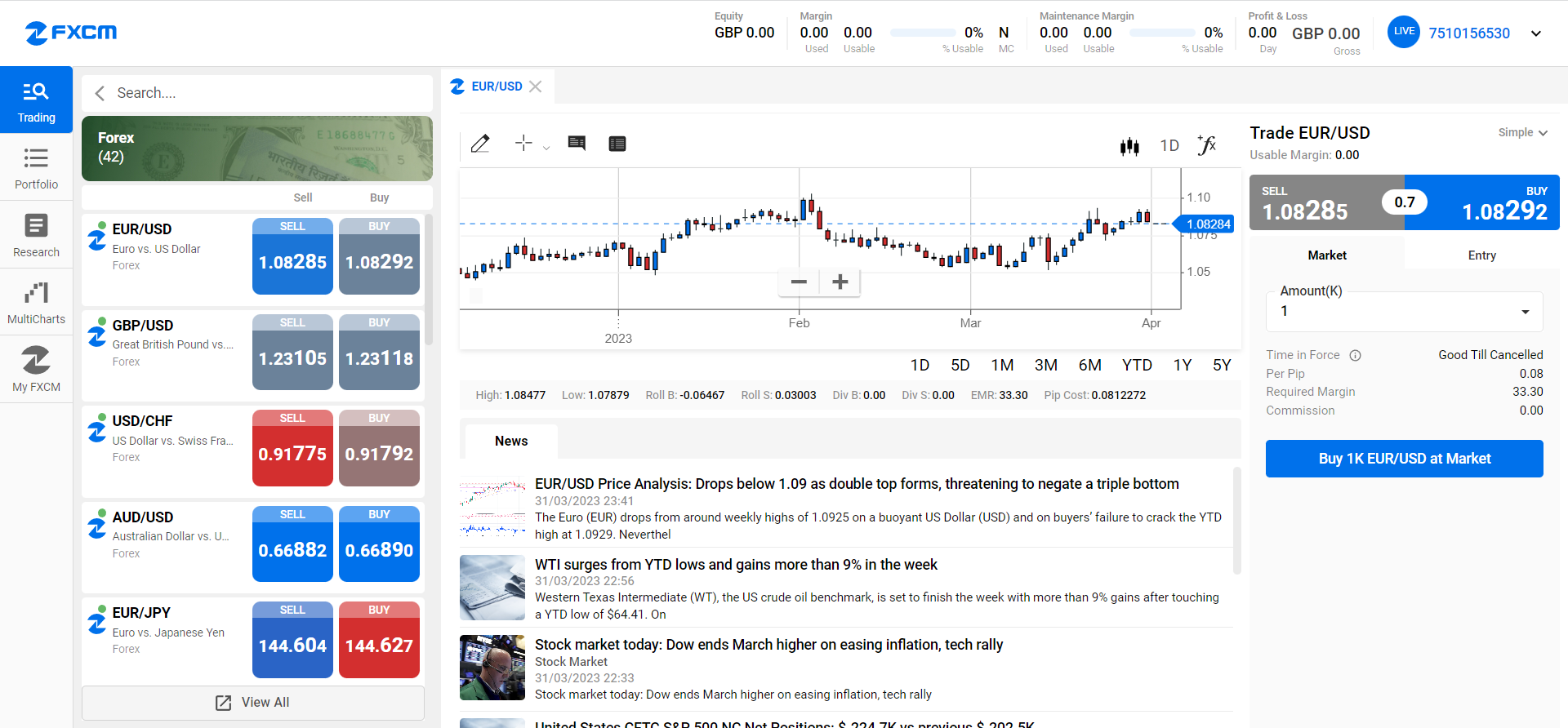The image size is (1568, 728).
Task: Zoom in the chart with plus
Action: coord(840,282)
